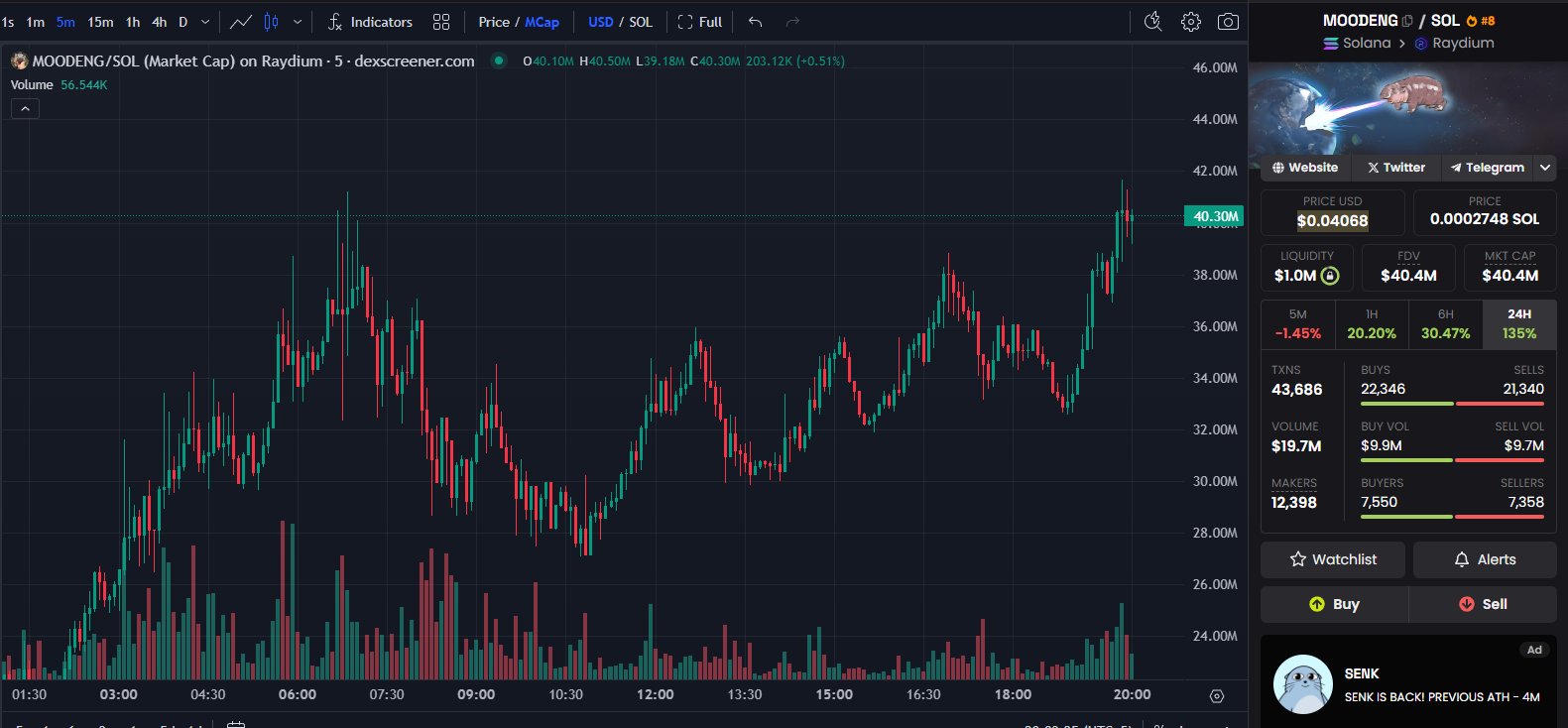This screenshot has width=1568, height=728.
Task: Open the SENK IS BACK ad
Action: click(1408, 682)
